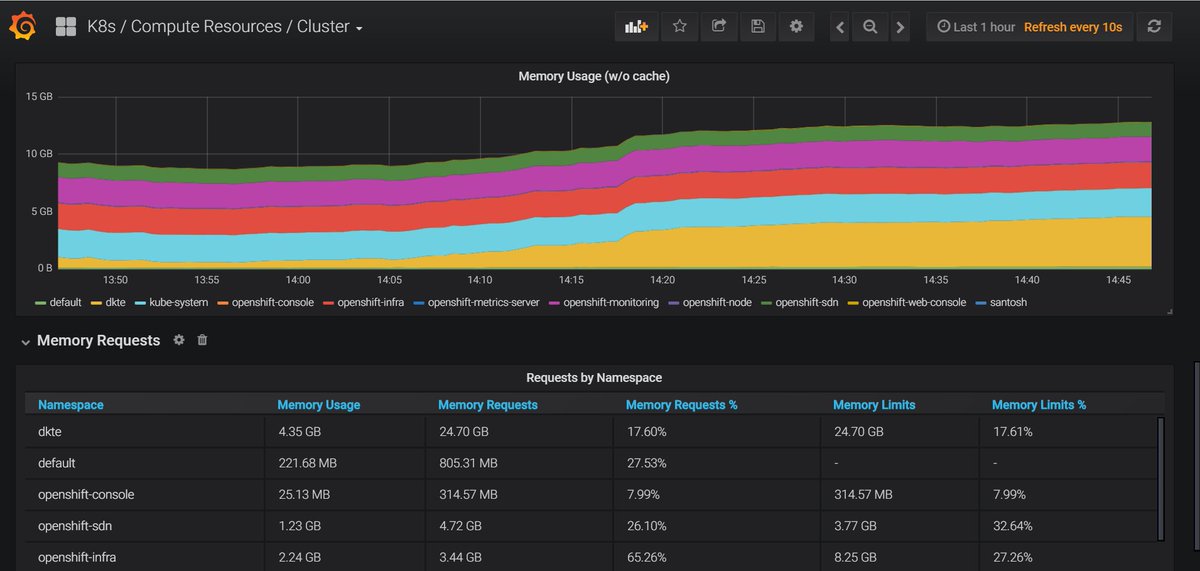Sort by the Memory Requests column header
This screenshot has height=571, width=1200.
pyautogui.click(x=488, y=405)
